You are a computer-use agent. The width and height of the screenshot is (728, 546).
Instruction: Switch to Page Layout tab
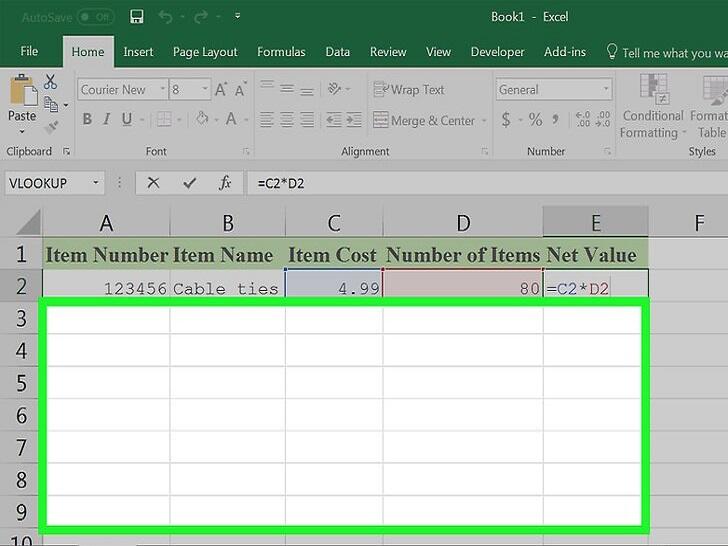click(205, 52)
